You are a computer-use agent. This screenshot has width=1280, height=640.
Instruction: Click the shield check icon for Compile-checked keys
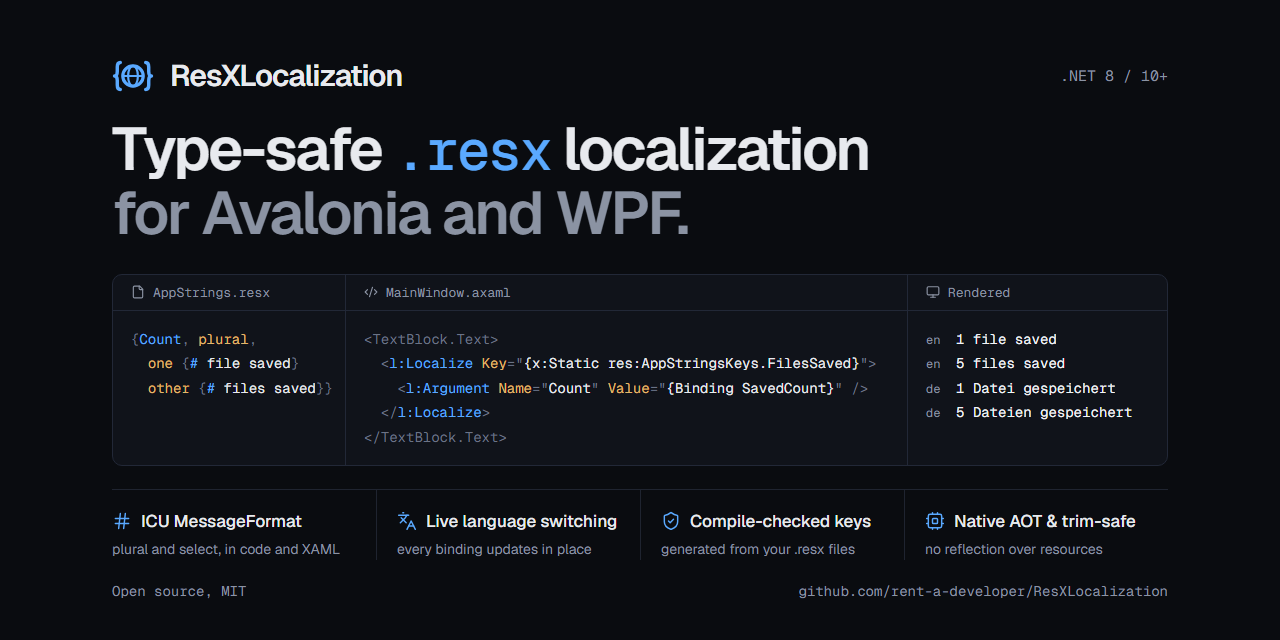coord(671,521)
